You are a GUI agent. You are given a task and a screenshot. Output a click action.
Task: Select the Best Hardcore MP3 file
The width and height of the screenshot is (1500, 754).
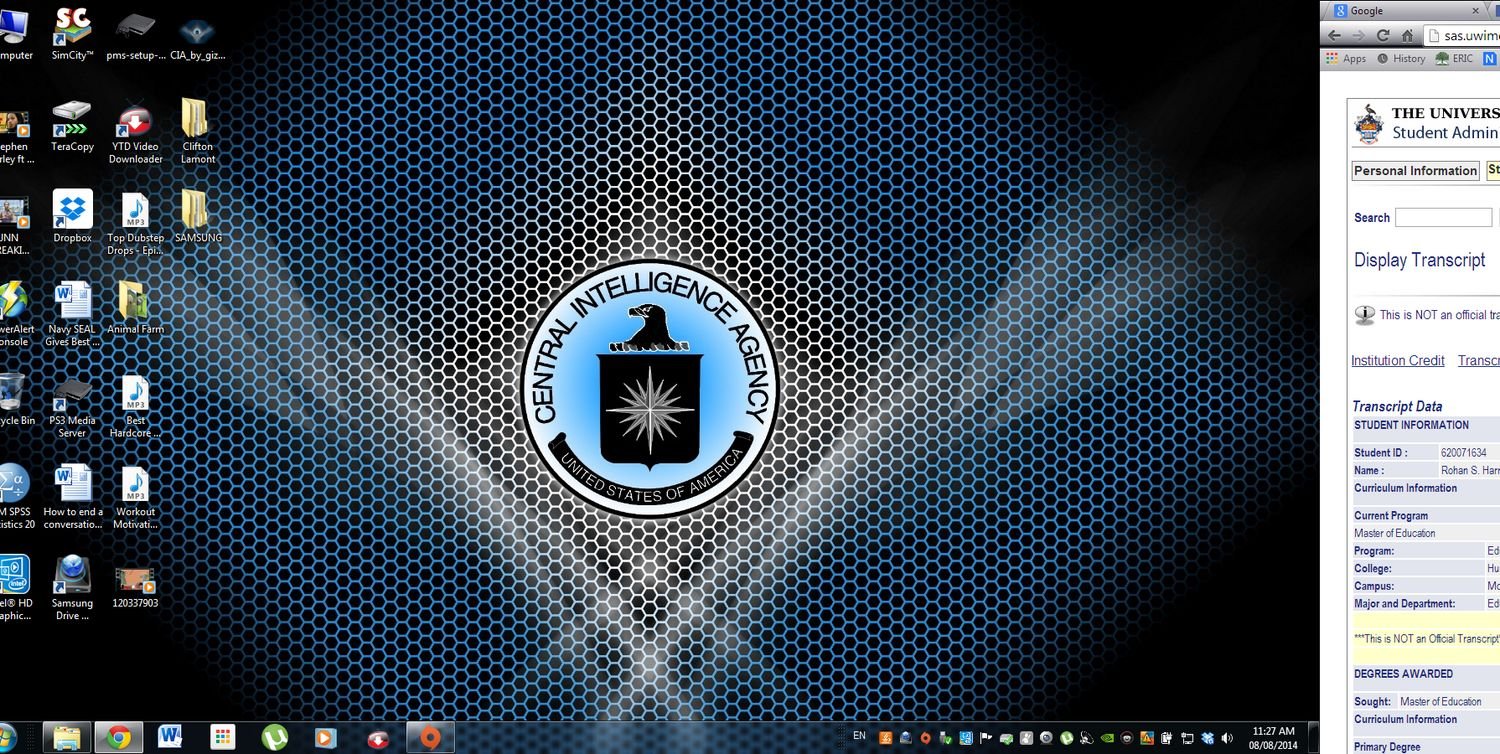point(135,405)
